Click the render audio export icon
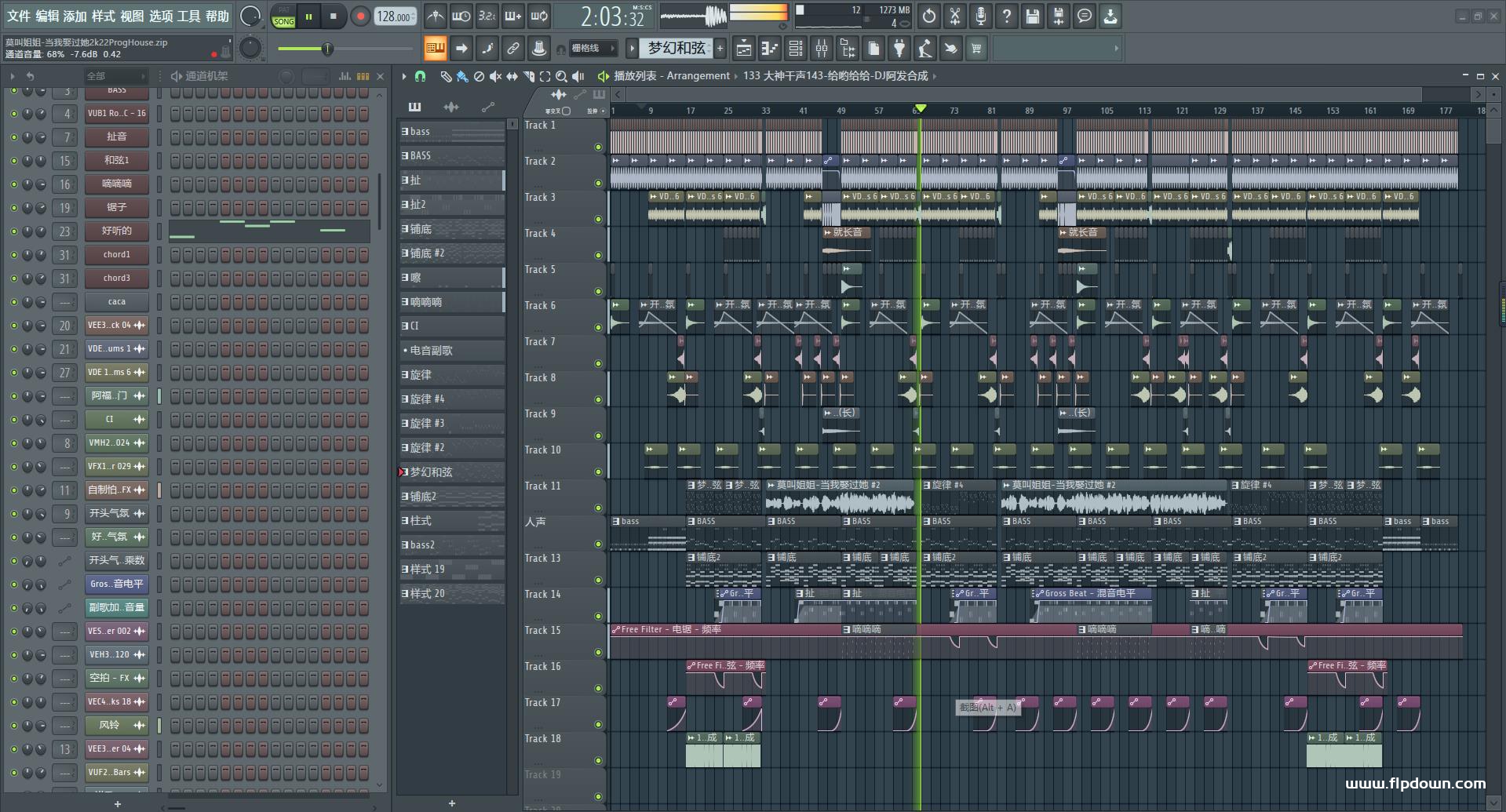 [x=1059, y=16]
